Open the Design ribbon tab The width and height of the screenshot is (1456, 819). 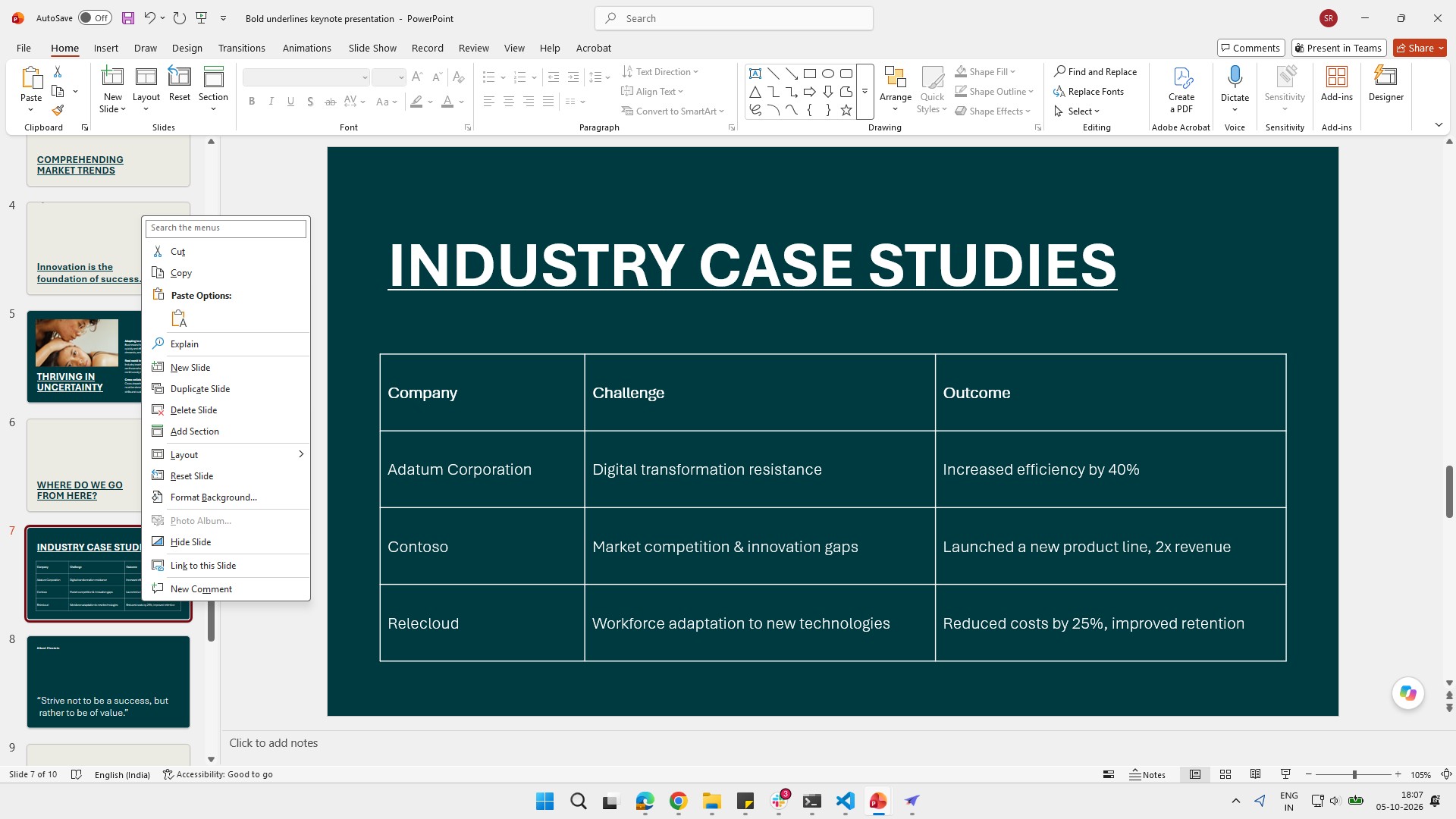click(187, 48)
